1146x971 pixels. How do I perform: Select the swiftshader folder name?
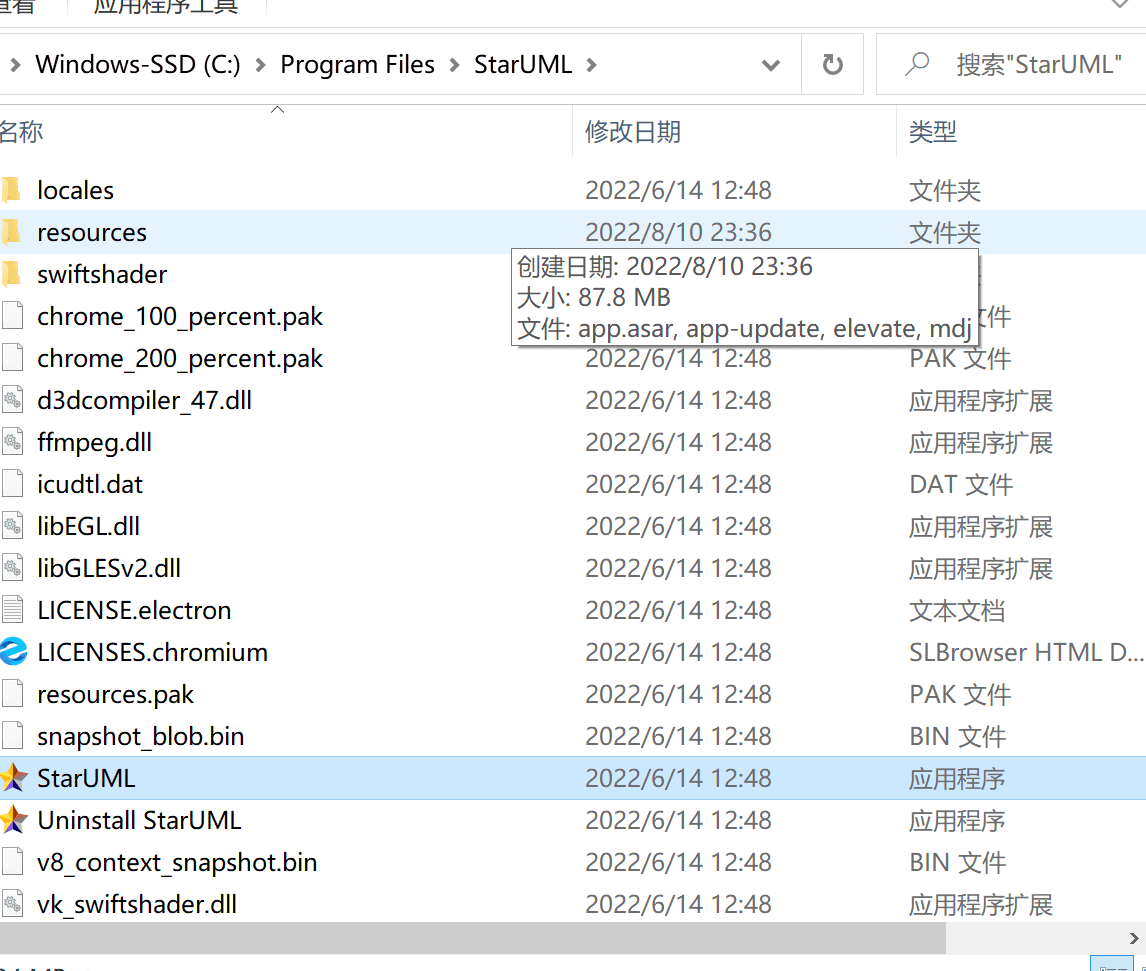click(102, 274)
